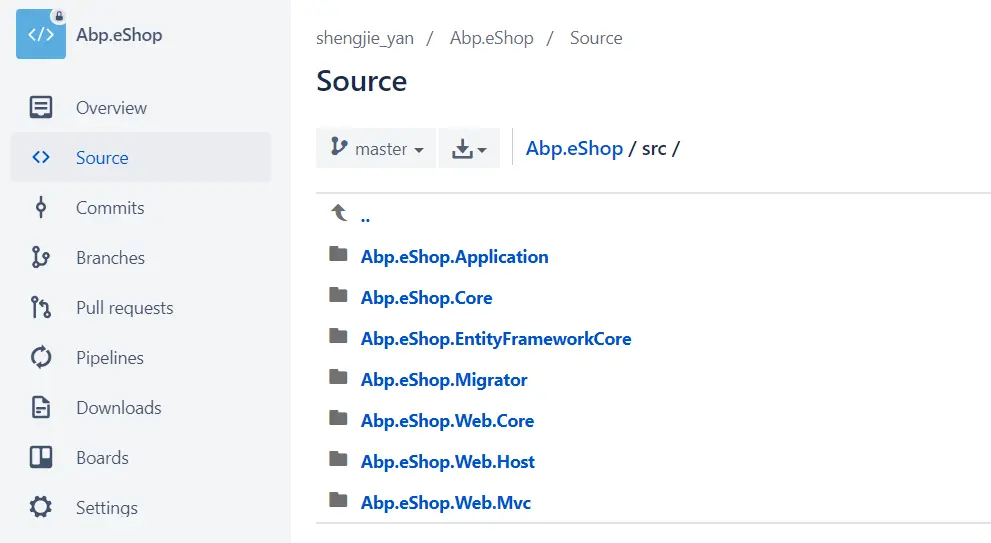
Task: Open the Abp.eShop.Web.Host folder
Action: (x=447, y=461)
